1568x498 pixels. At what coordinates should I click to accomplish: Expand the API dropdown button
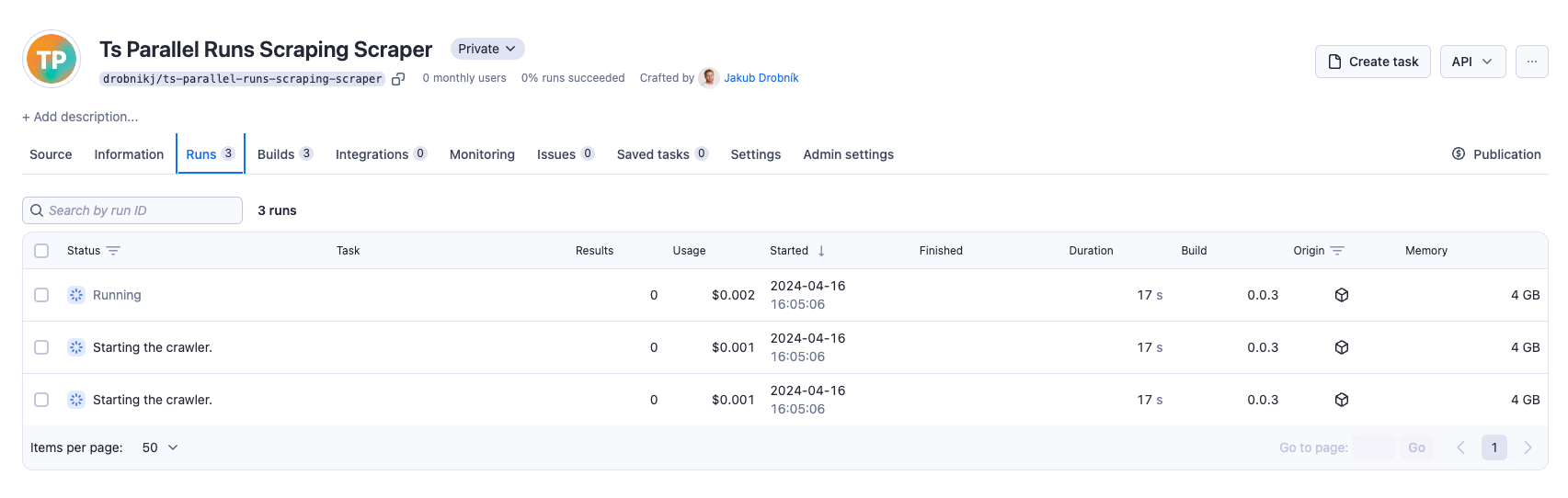tap(1472, 62)
